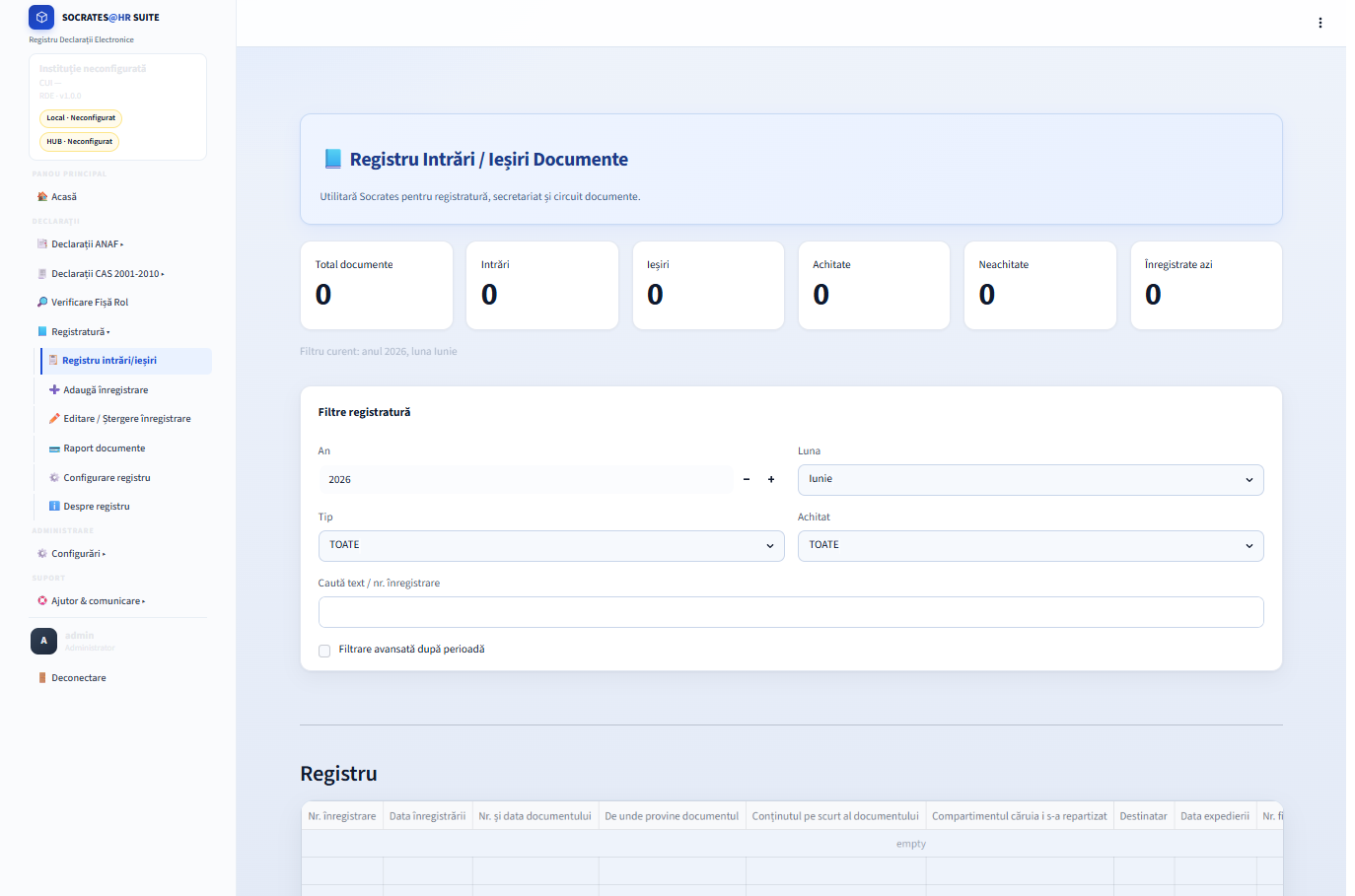Click the 'Registru' section heading
Screen dimensions: 1355x896
click(338, 775)
